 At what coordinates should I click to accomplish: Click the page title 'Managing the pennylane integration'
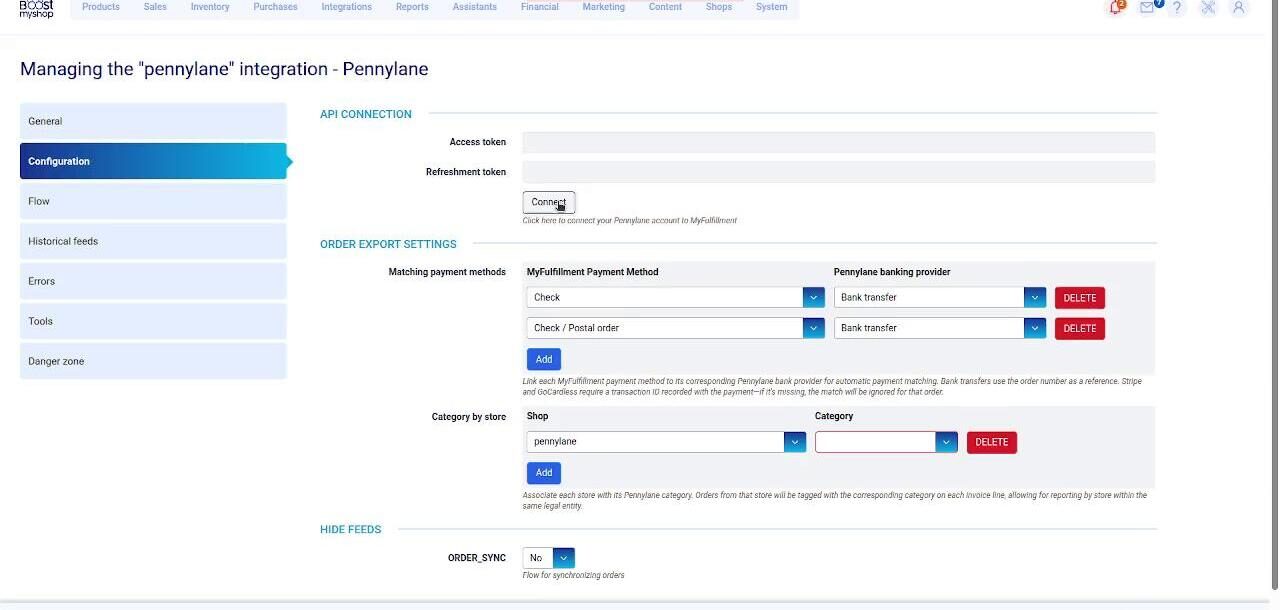pos(224,69)
